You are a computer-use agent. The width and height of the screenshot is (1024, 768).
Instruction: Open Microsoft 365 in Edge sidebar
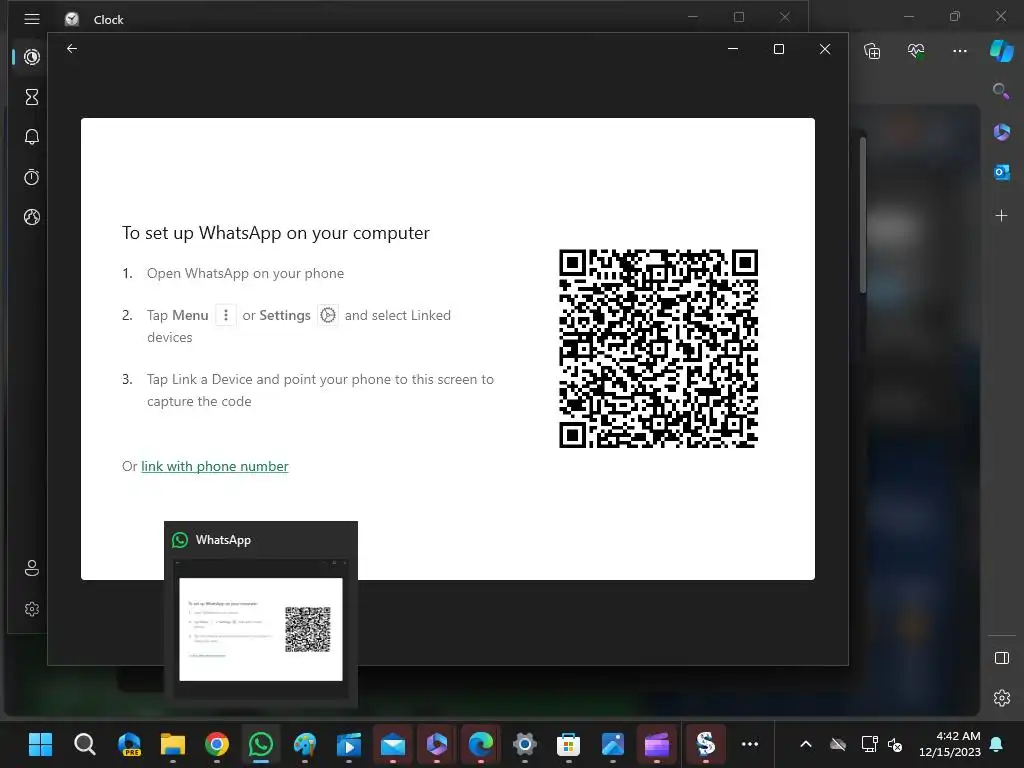click(x=1001, y=132)
